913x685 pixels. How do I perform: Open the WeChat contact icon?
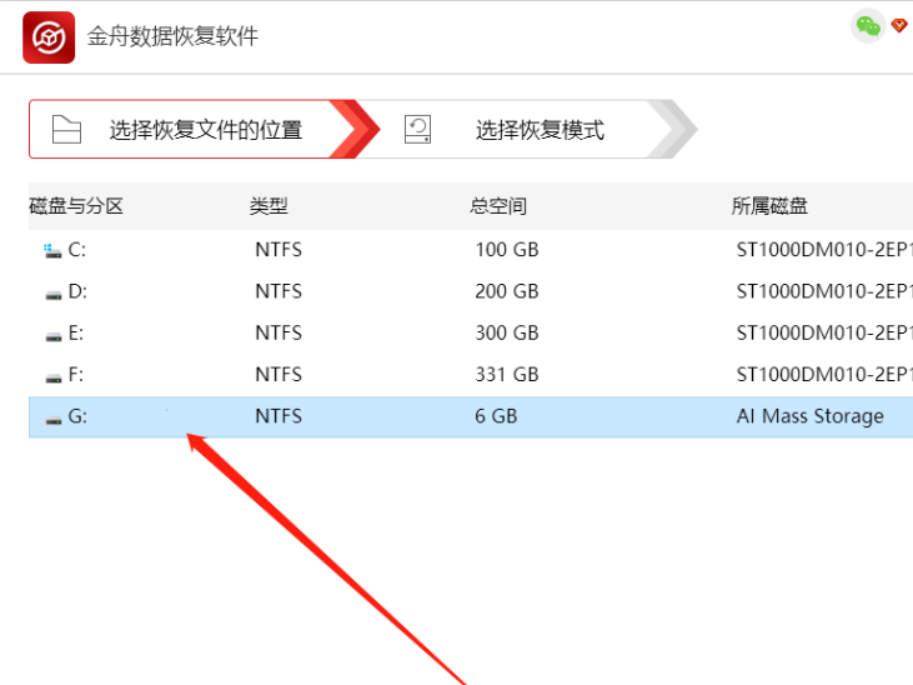click(868, 26)
